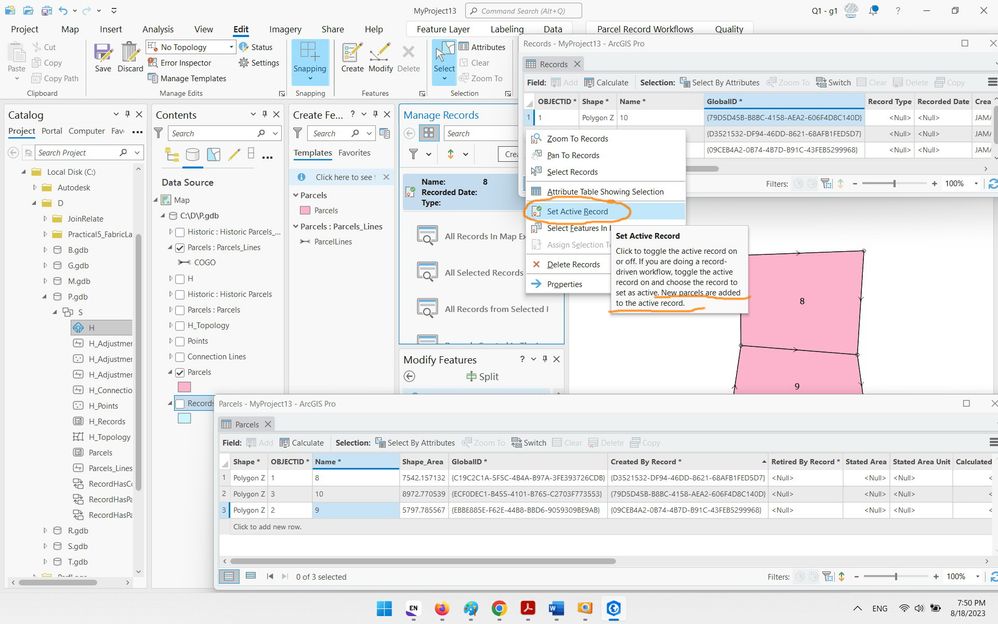Switch to Favorites tab in Create Features
The height and width of the screenshot is (624, 998).
pos(355,153)
